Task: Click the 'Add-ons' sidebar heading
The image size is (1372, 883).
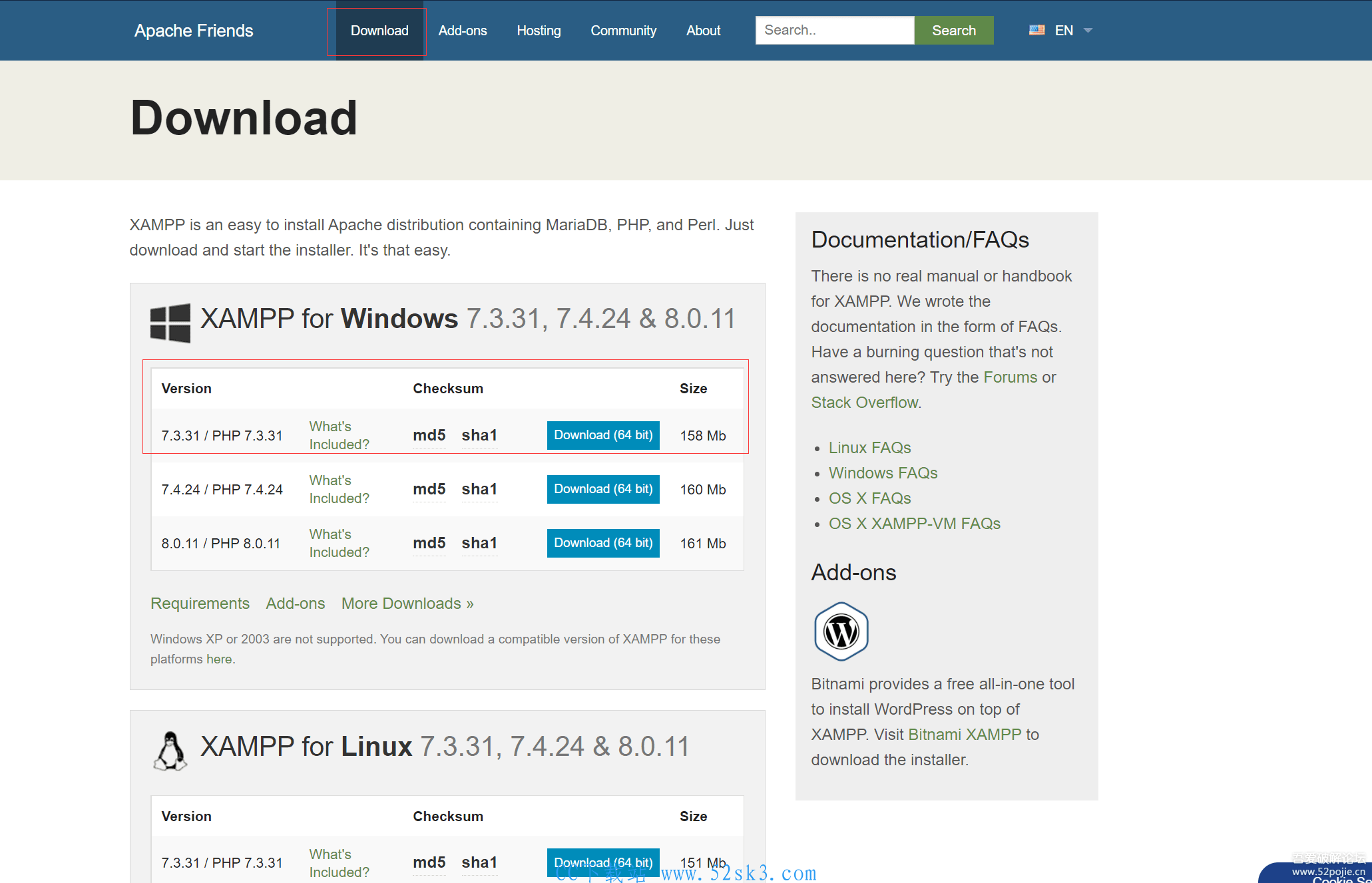Action: click(853, 572)
